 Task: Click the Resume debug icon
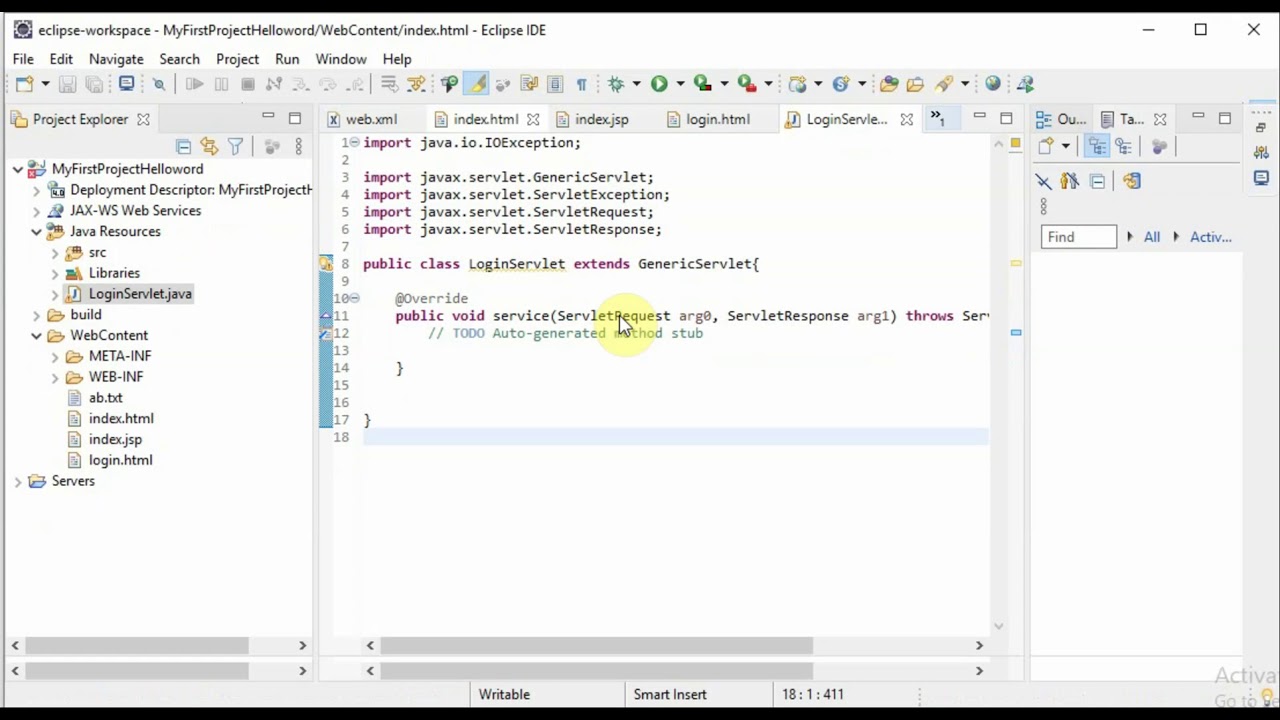click(195, 84)
